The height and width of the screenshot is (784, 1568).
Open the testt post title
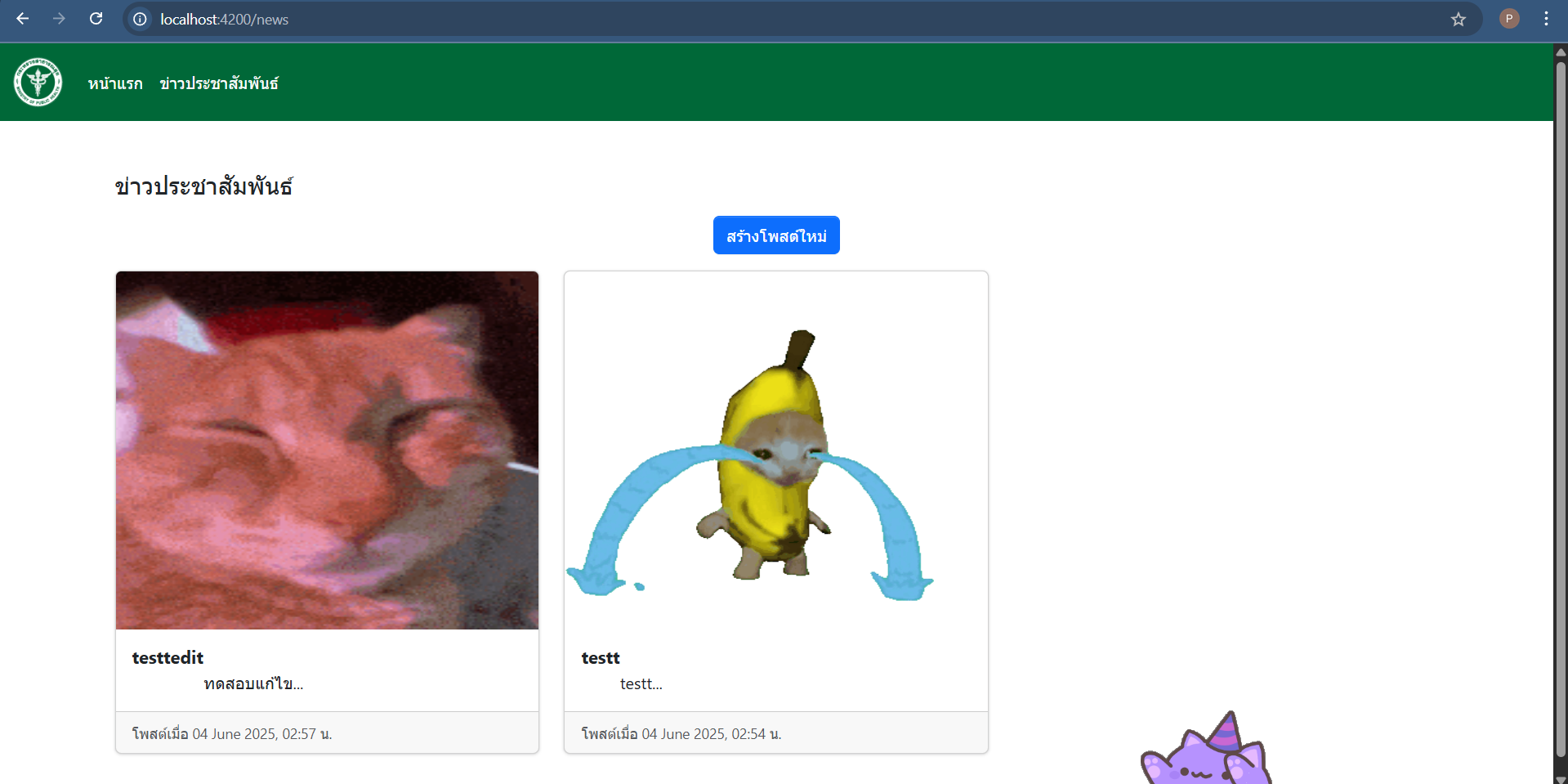pos(601,657)
